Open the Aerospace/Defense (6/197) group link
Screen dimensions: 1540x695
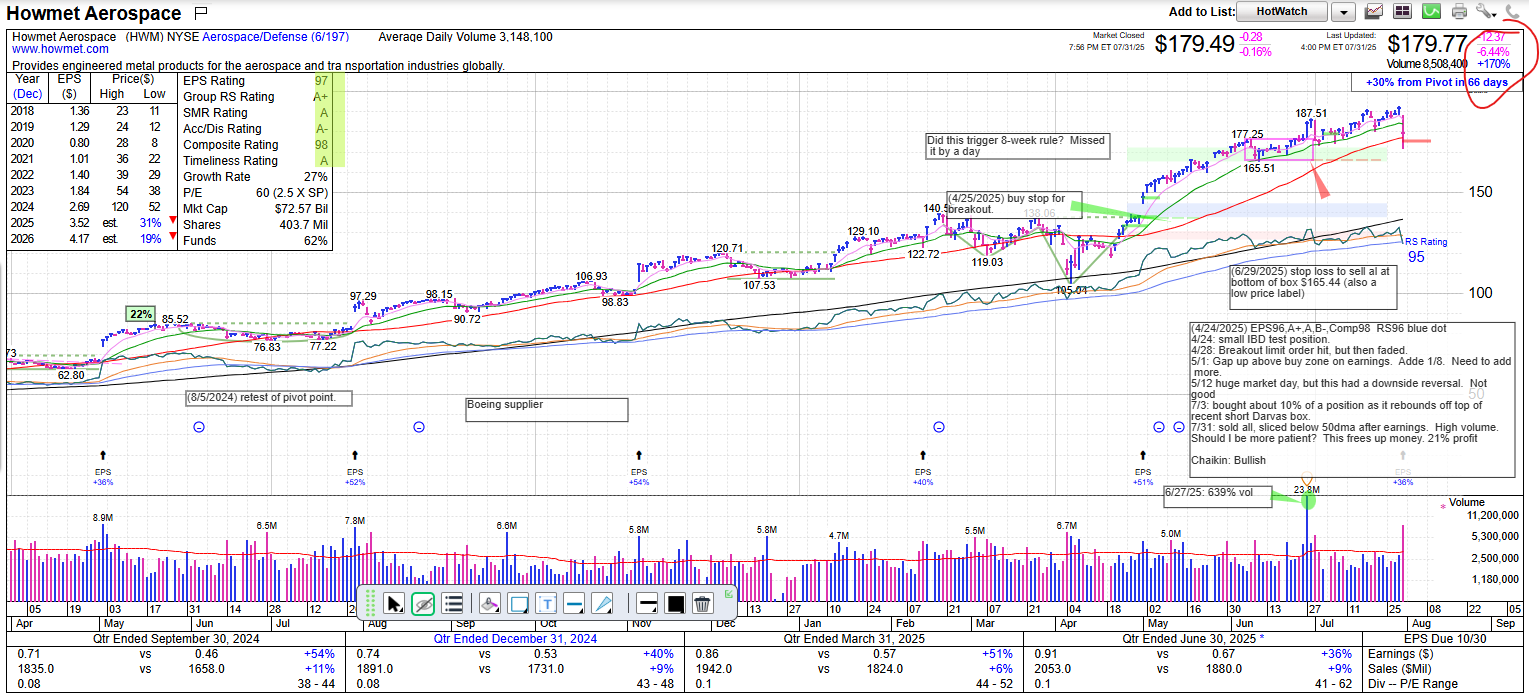(276, 37)
